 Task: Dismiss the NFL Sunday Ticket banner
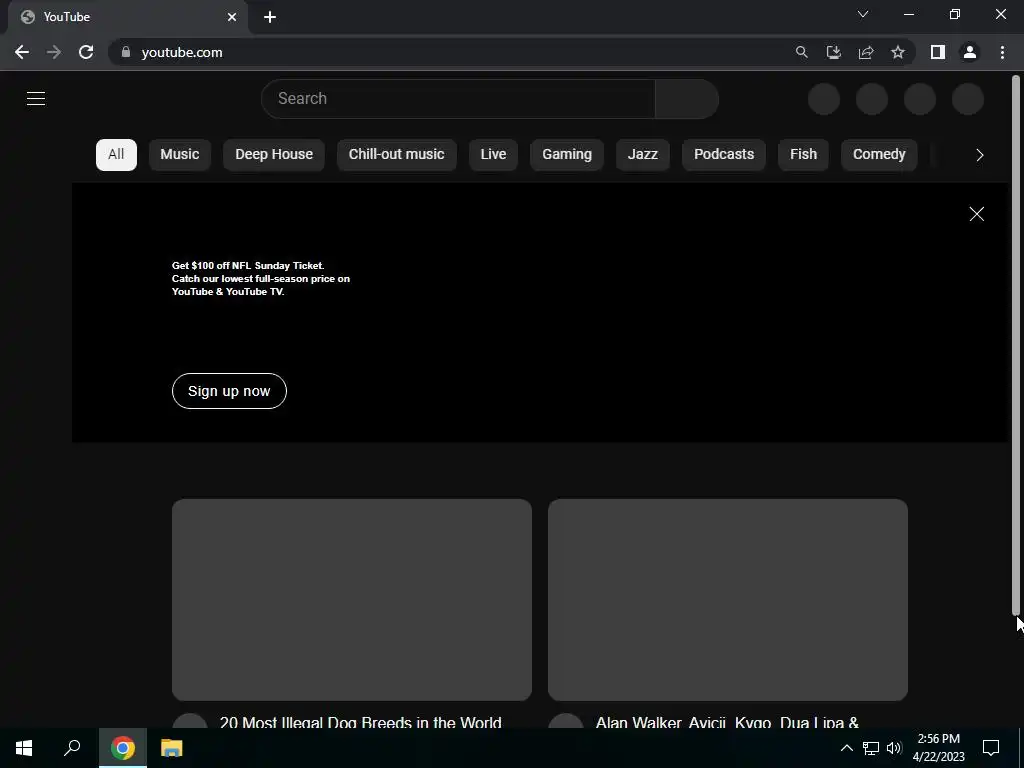(976, 214)
